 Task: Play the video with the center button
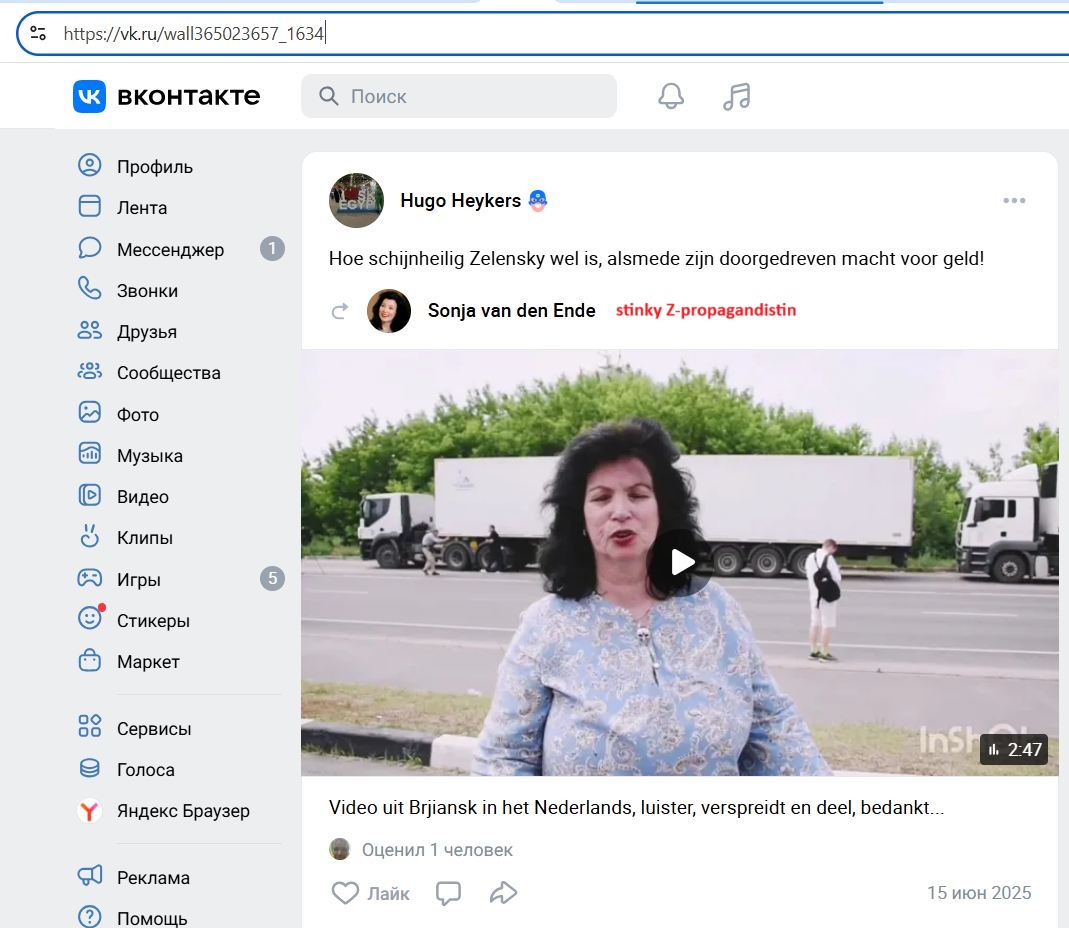pyautogui.click(x=681, y=563)
